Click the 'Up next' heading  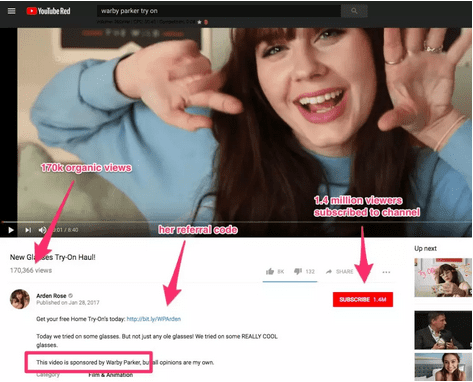click(x=425, y=248)
